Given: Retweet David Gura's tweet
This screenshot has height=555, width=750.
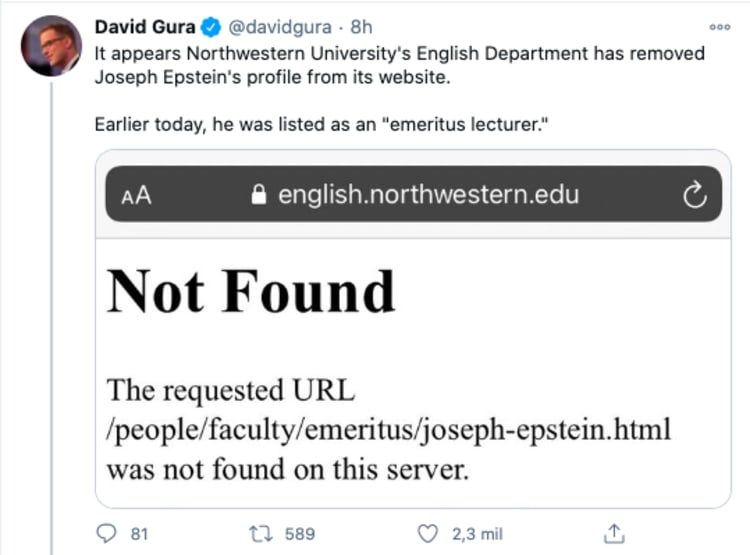Looking at the screenshot, I should coord(258,533).
